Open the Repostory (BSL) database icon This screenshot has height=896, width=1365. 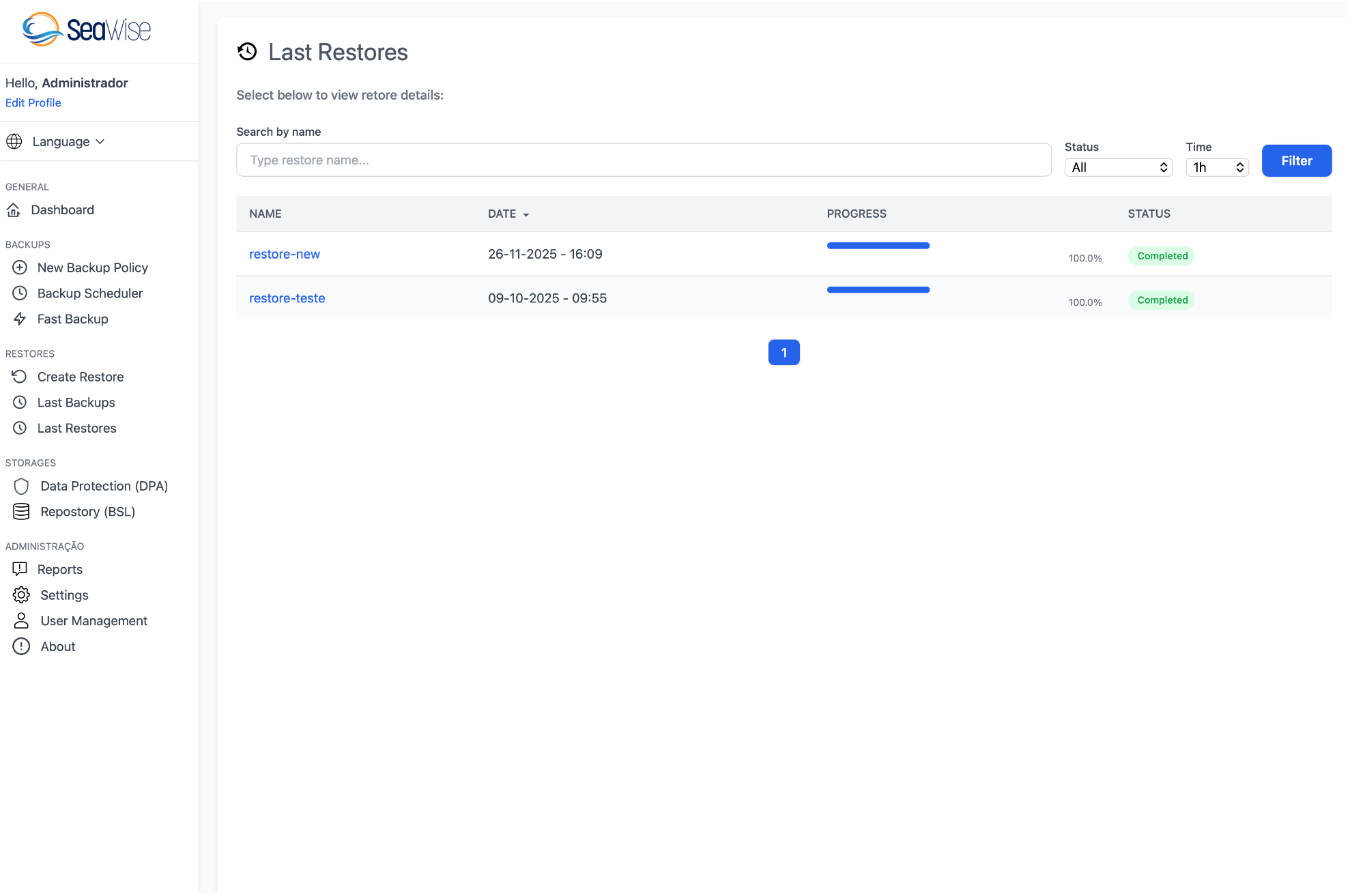coord(21,511)
